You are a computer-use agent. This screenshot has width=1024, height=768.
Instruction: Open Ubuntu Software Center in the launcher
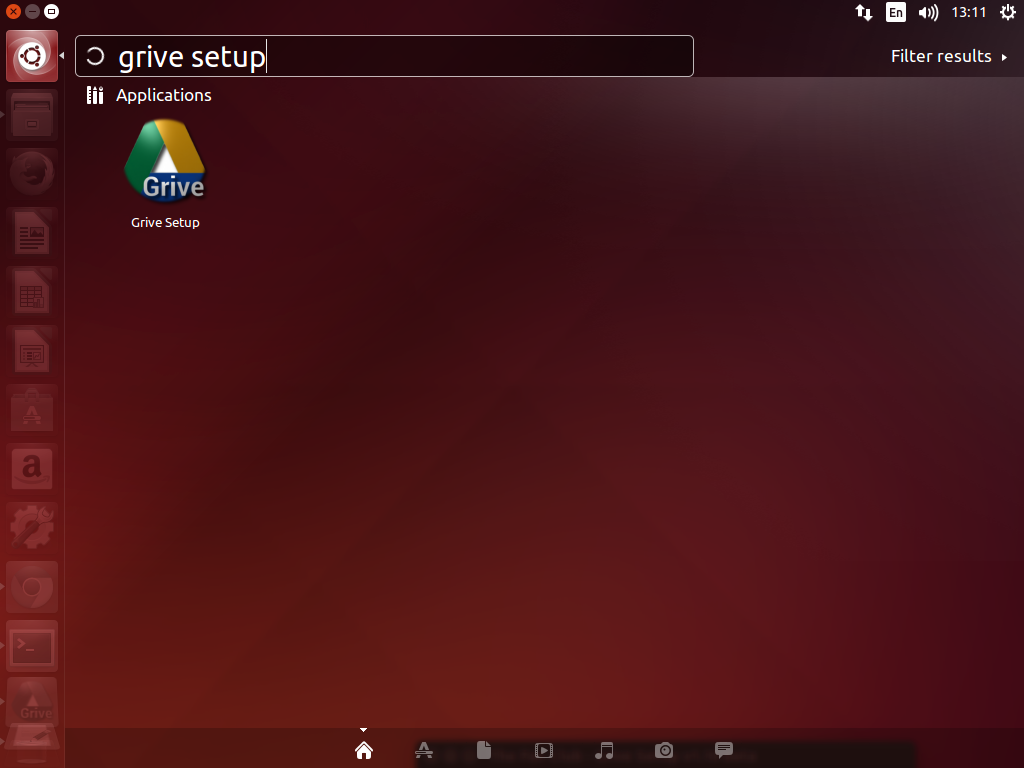click(x=32, y=409)
